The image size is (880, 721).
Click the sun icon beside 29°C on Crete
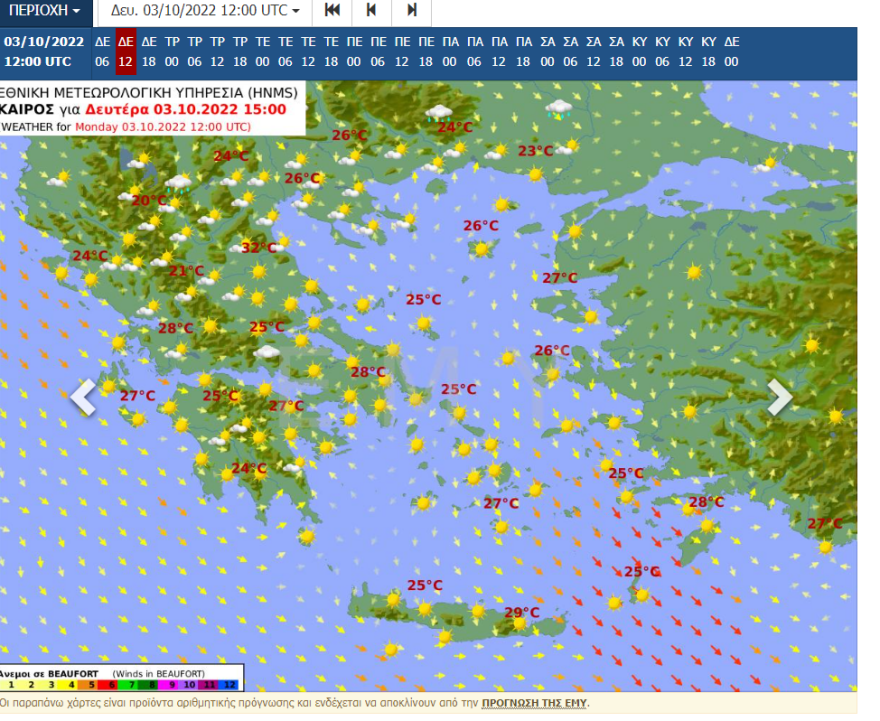coord(518,623)
